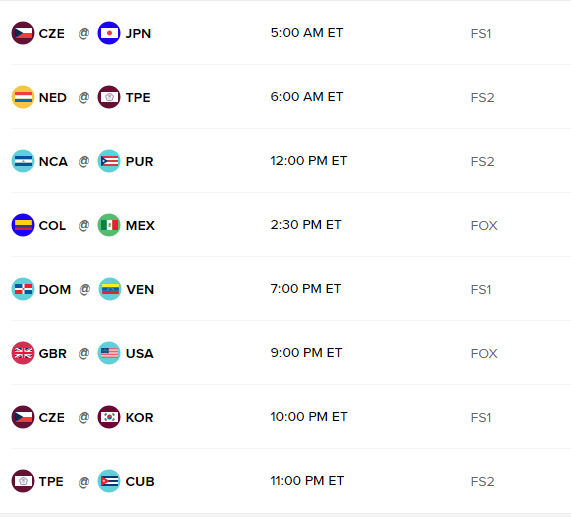Select the Dominican Republic flag icon
Screen dimensions: 571x517
pos(23,289)
